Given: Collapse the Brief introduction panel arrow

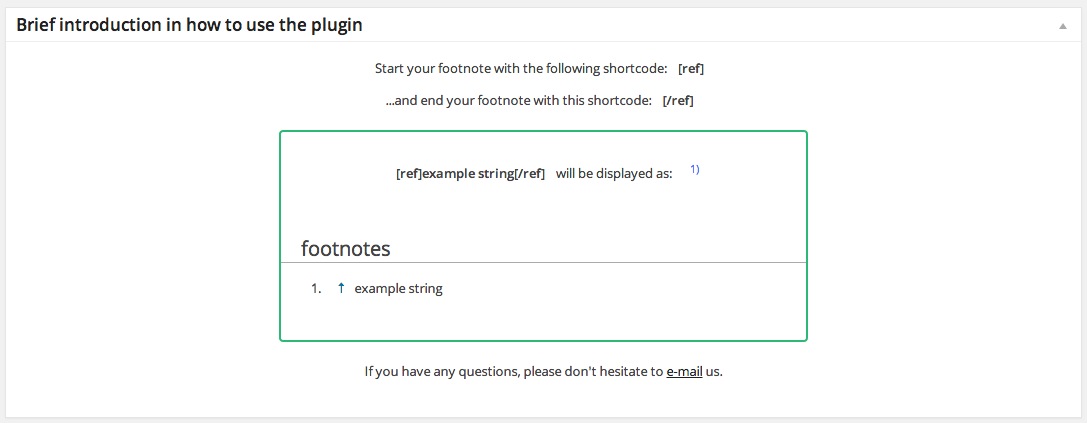Looking at the screenshot, I should click(x=1062, y=26).
